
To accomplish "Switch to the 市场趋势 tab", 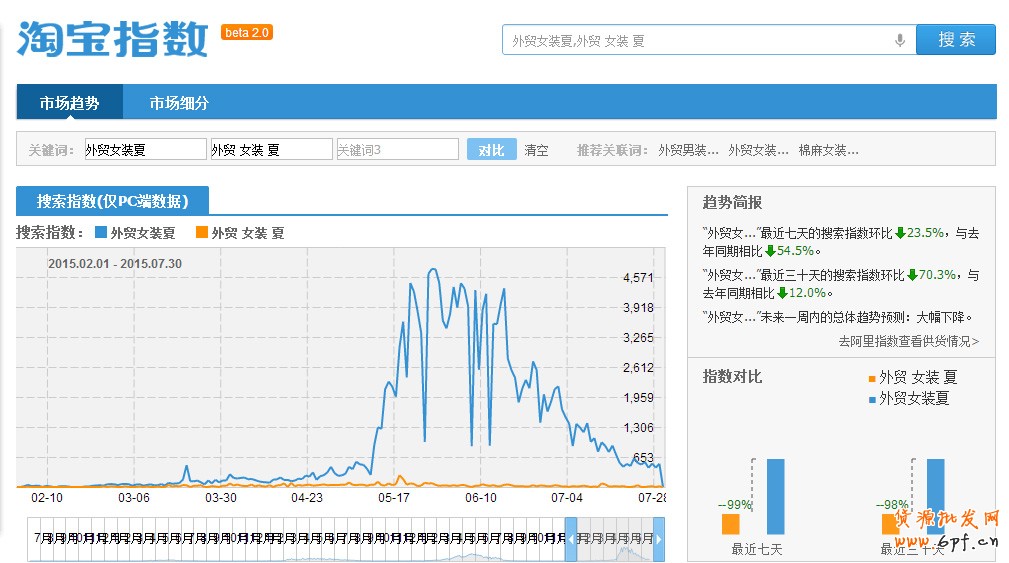I will point(69,102).
